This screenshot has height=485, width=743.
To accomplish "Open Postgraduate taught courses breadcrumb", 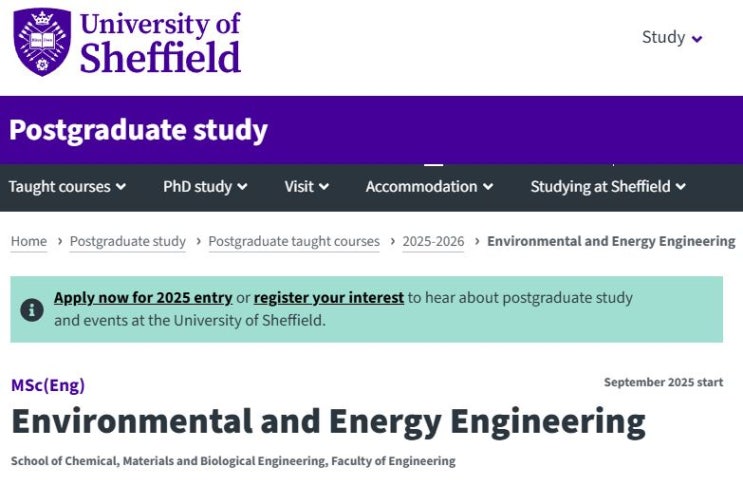I will pos(294,241).
